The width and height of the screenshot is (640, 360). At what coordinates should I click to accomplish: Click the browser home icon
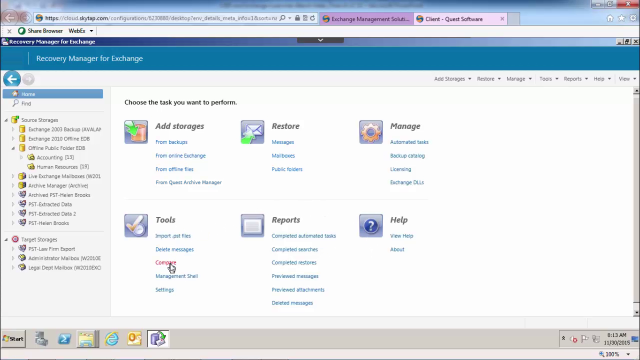coord(610,18)
